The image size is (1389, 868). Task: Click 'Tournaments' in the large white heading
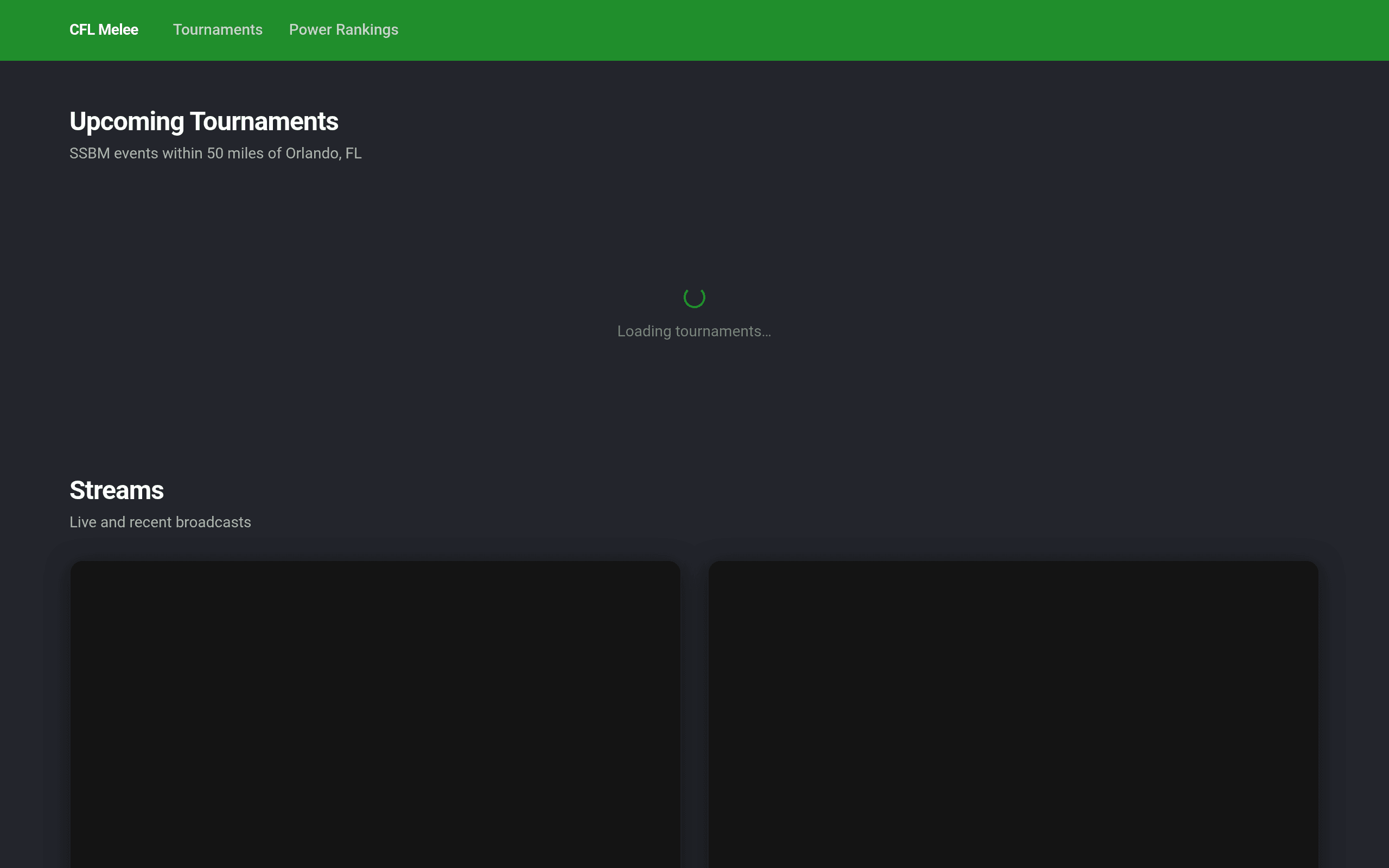[264, 122]
